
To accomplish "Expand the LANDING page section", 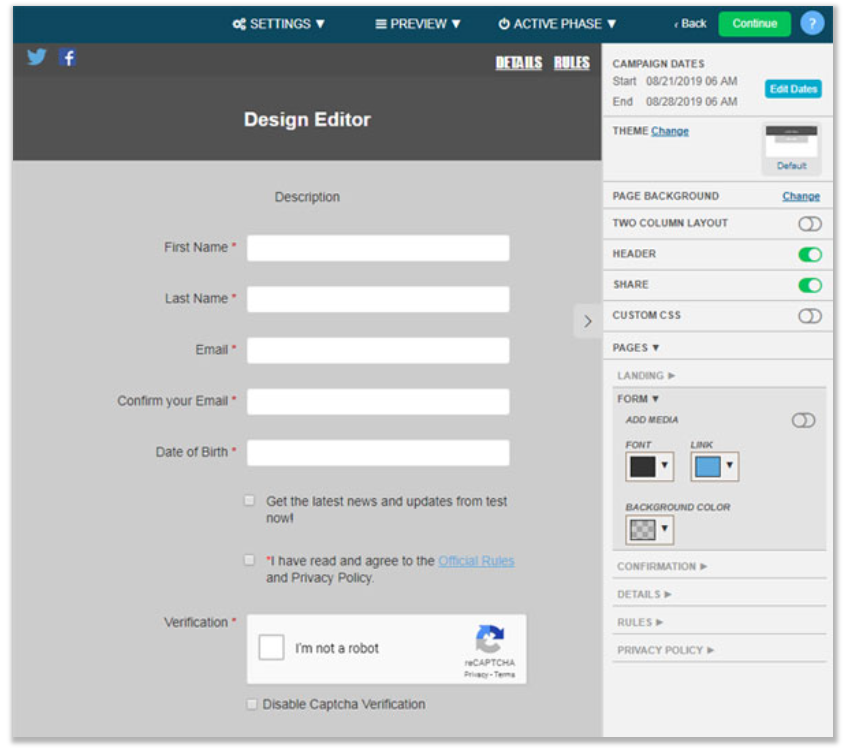I will coord(646,375).
